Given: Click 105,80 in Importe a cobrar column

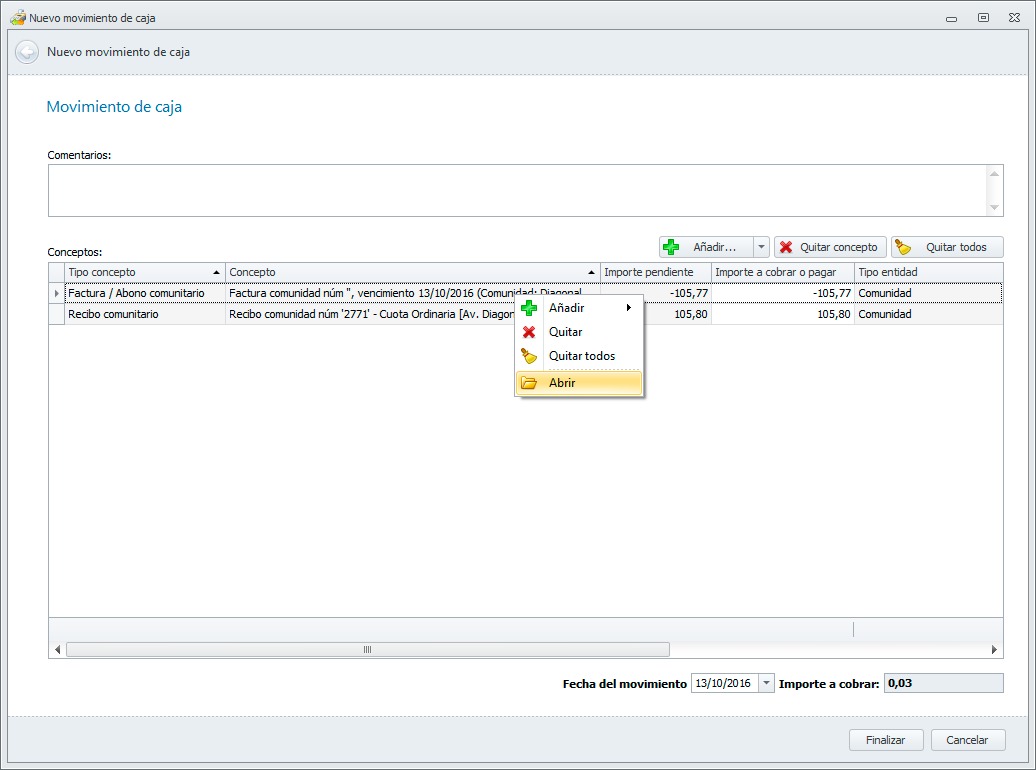Looking at the screenshot, I should (x=782, y=314).
